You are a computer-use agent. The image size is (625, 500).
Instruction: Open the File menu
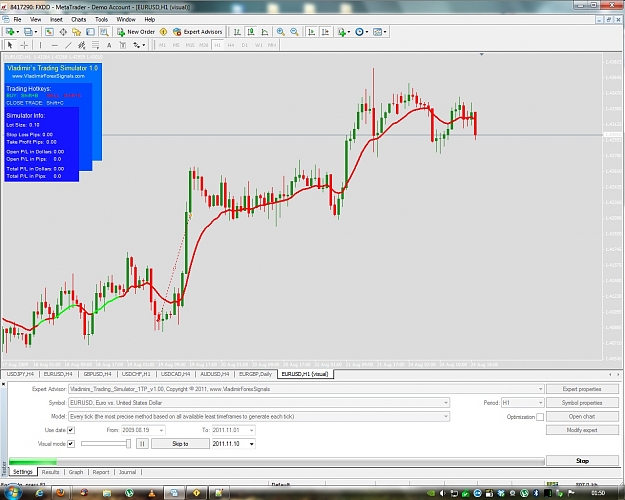tap(17, 19)
